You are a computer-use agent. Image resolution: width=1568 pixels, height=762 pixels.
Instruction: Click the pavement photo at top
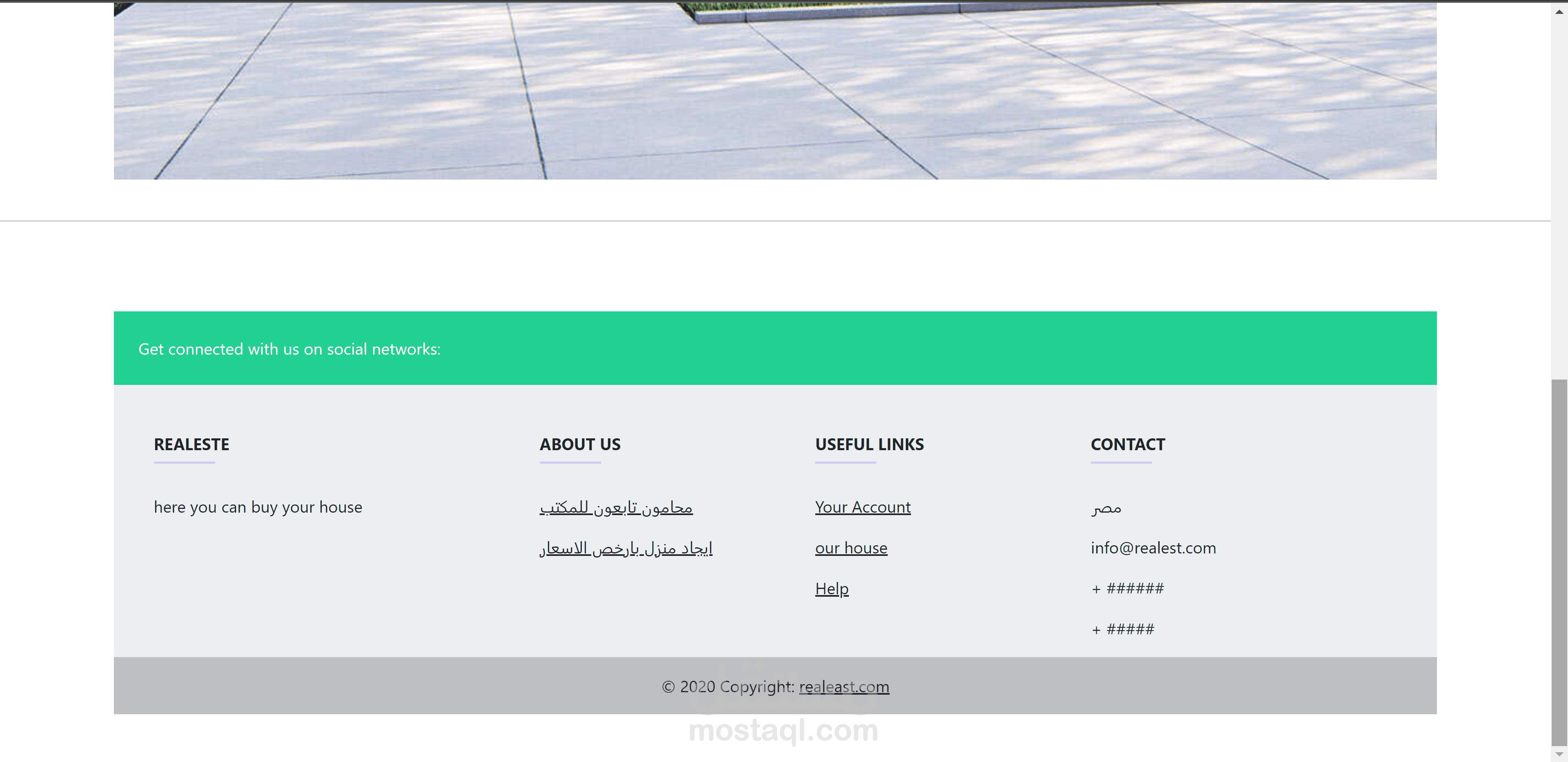click(774, 91)
